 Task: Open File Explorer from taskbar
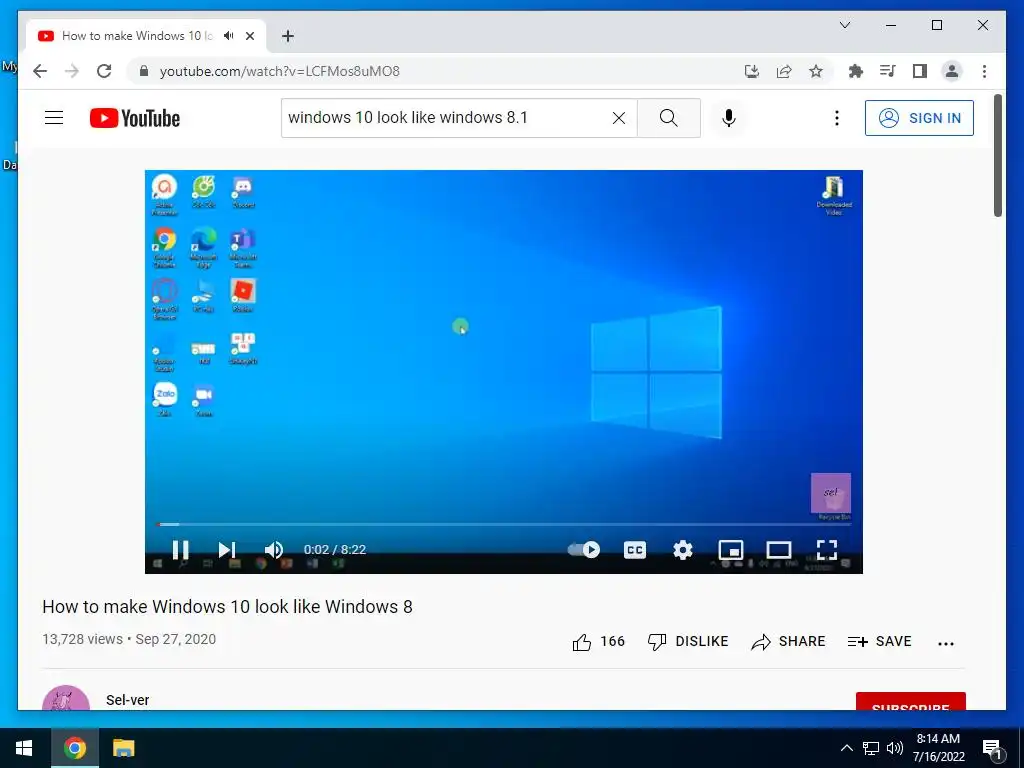(123, 748)
